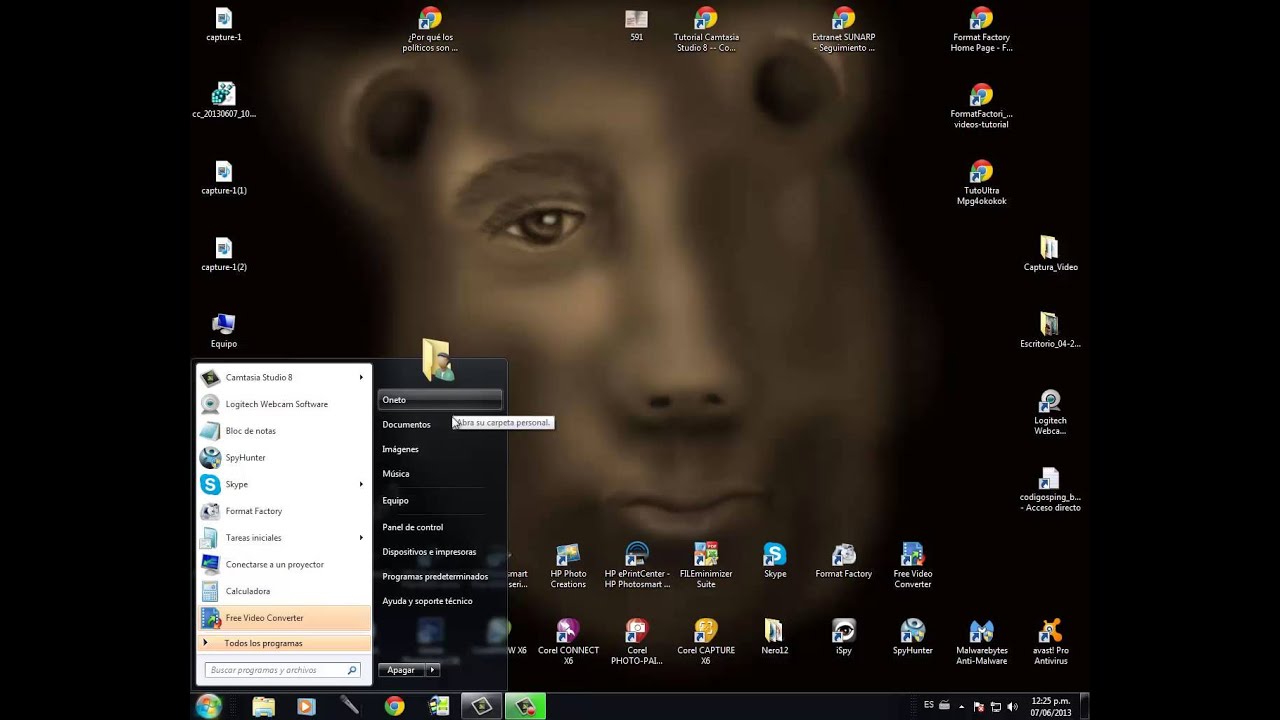Click the user account picture folder icon
Viewport: 1280px width, 720px height.
coord(438,360)
